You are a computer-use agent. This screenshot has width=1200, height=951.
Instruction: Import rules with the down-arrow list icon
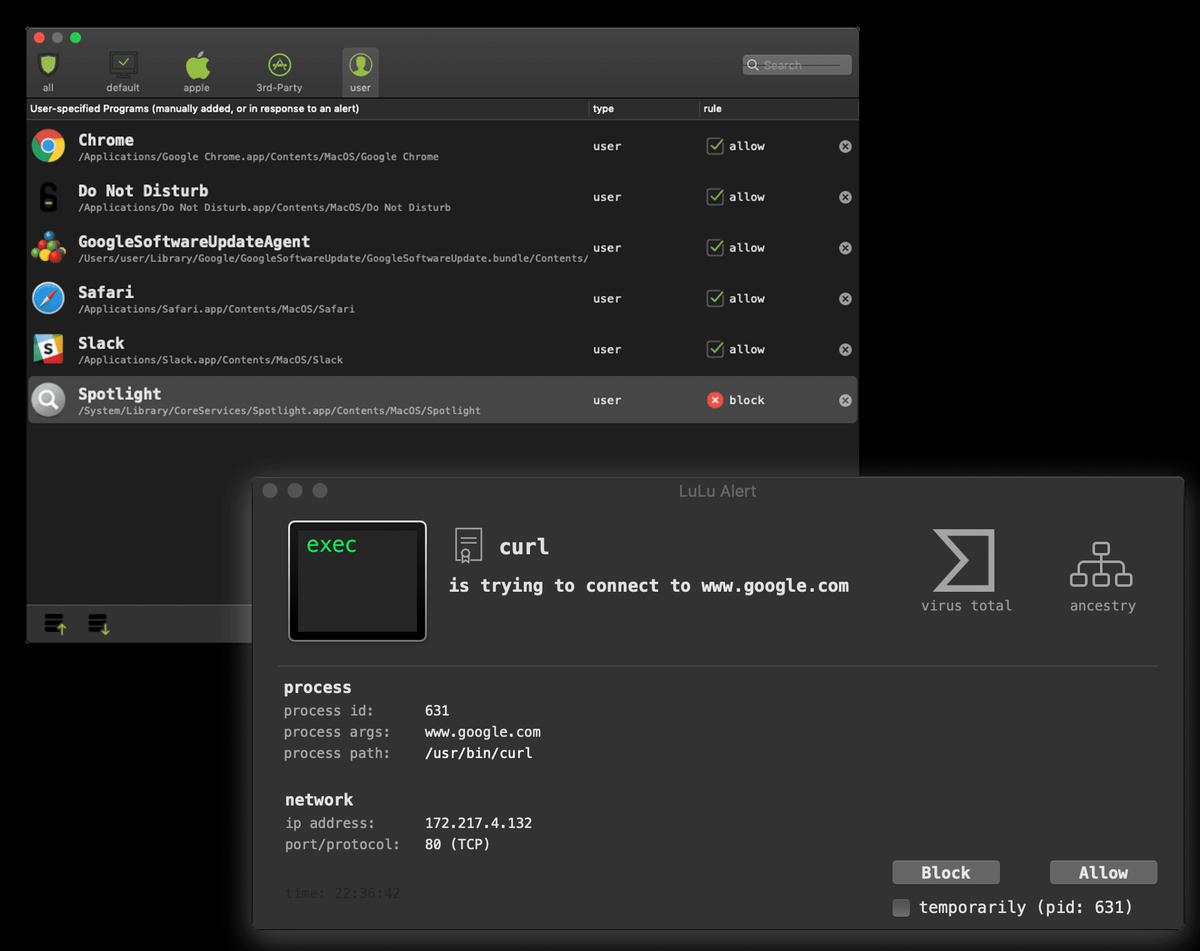click(98, 624)
